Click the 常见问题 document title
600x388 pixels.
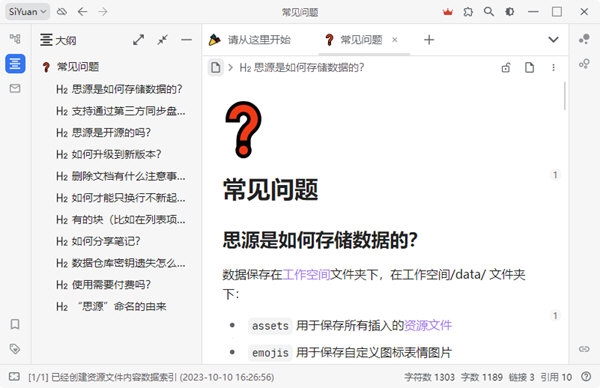271,189
